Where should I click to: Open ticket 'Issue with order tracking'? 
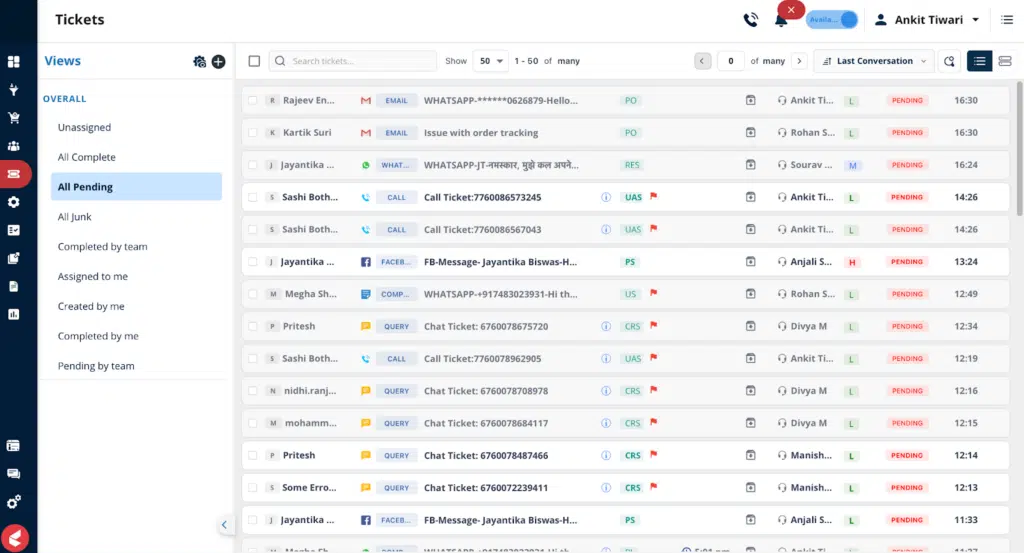click(x=481, y=133)
